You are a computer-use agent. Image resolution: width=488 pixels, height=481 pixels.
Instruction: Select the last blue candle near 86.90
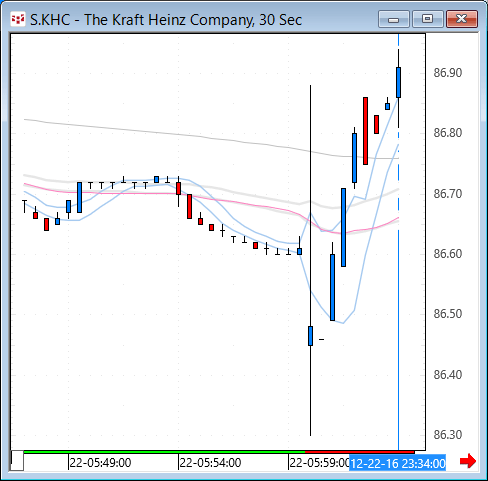[x=398, y=82]
